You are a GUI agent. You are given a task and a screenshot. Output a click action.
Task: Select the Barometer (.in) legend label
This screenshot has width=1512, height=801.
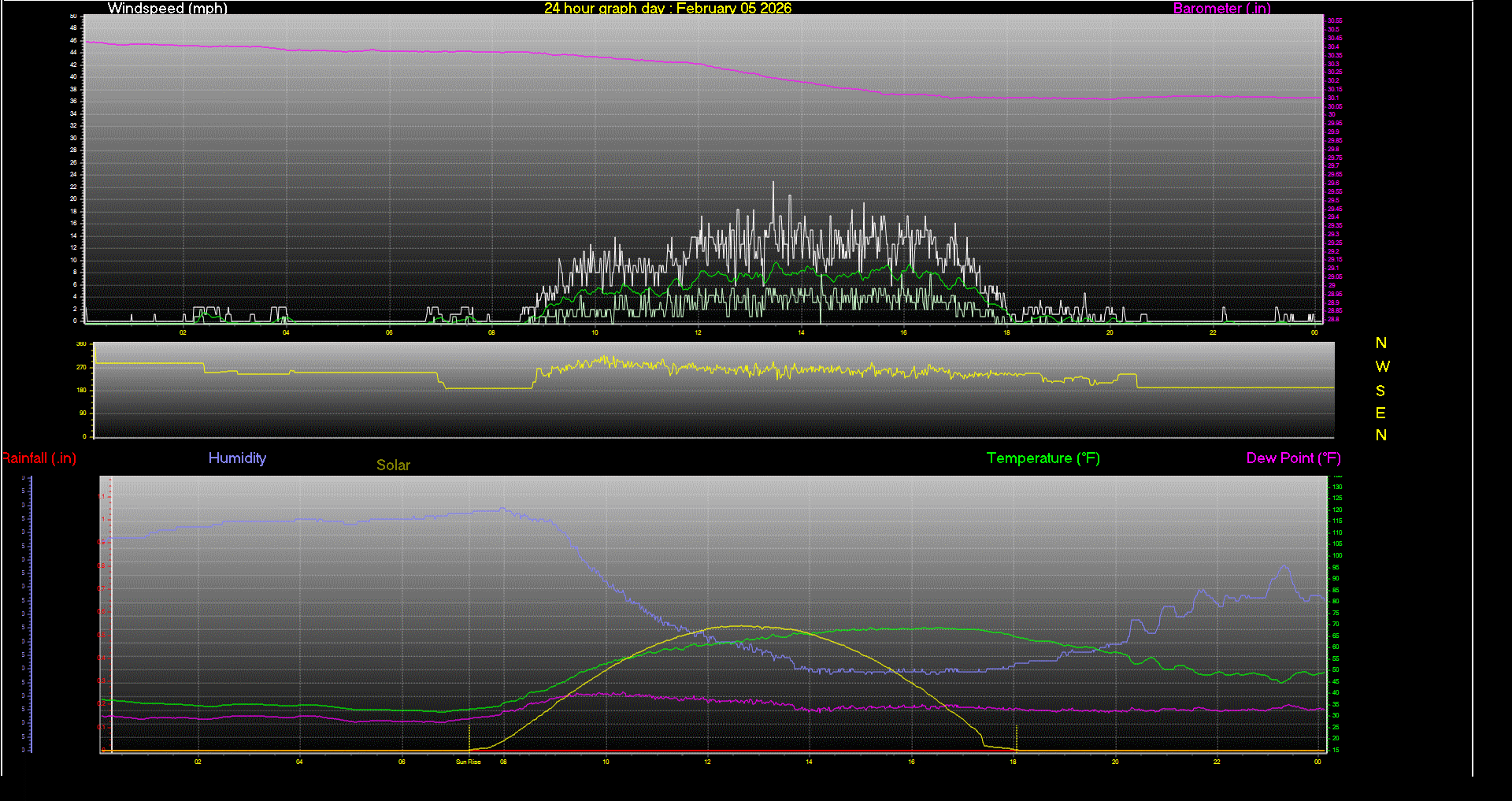(1221, 9)
